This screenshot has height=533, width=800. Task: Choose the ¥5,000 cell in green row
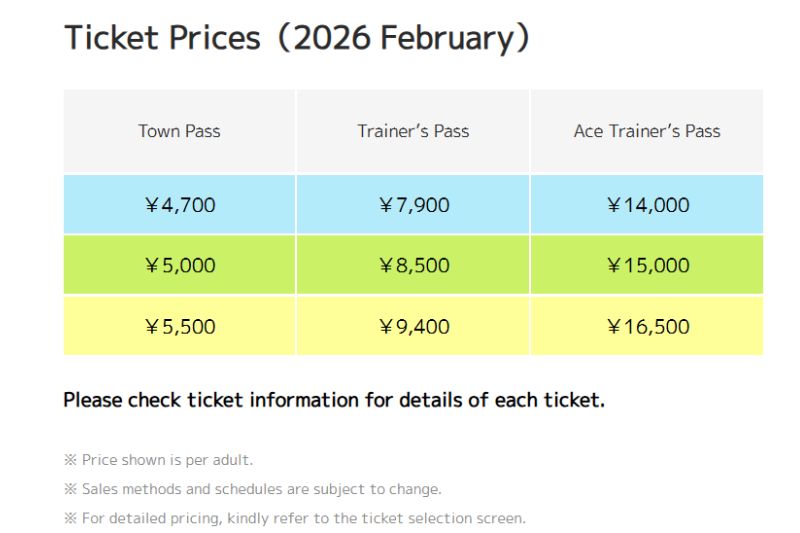coord(179,266)
